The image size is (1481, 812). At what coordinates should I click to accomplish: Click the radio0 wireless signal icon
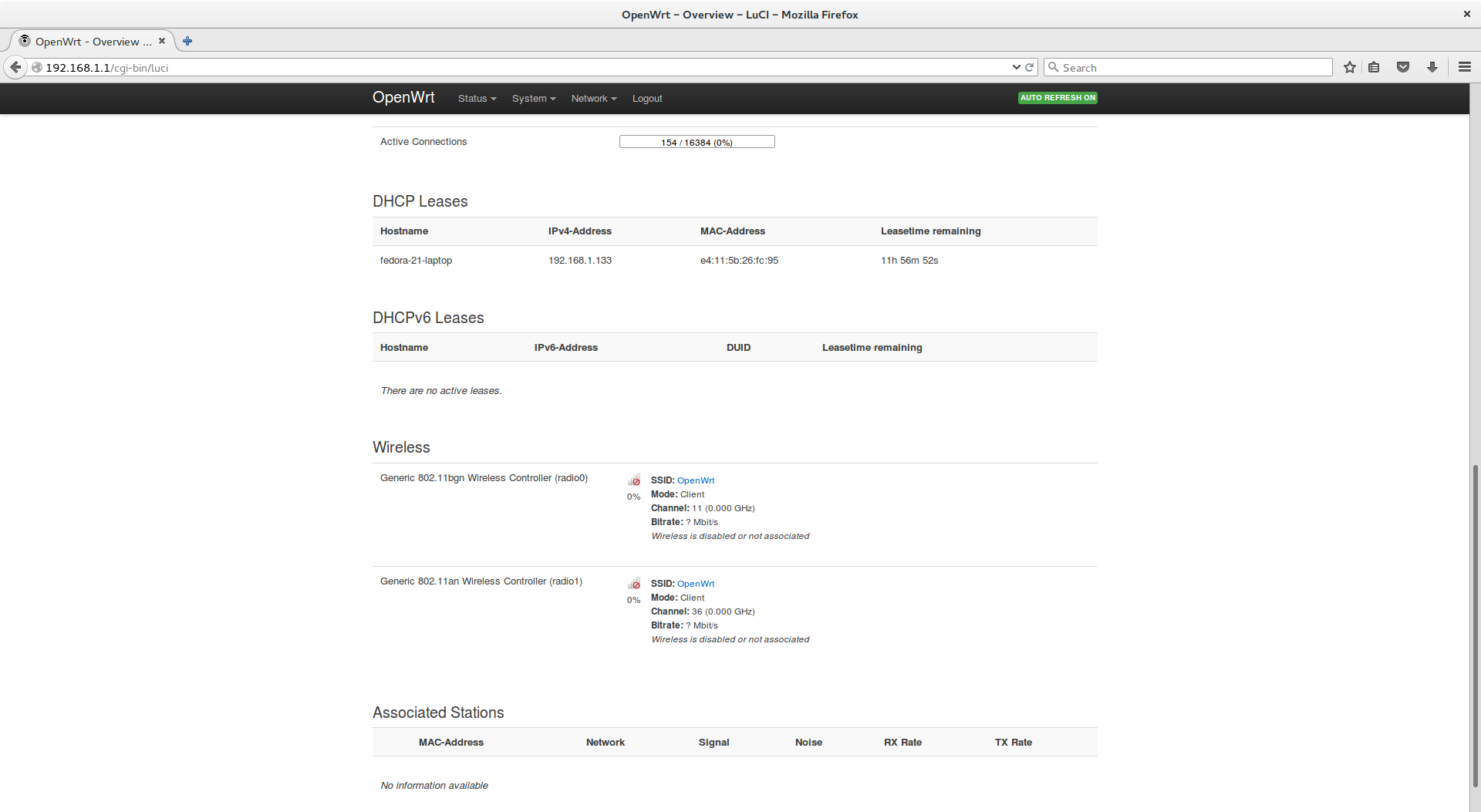pyautogui.click(x=634, y=480)
